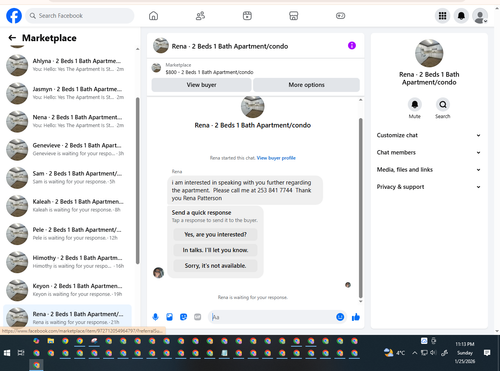Send quick reply 'In talks. I'll let you know.'

tap(215, 250)
